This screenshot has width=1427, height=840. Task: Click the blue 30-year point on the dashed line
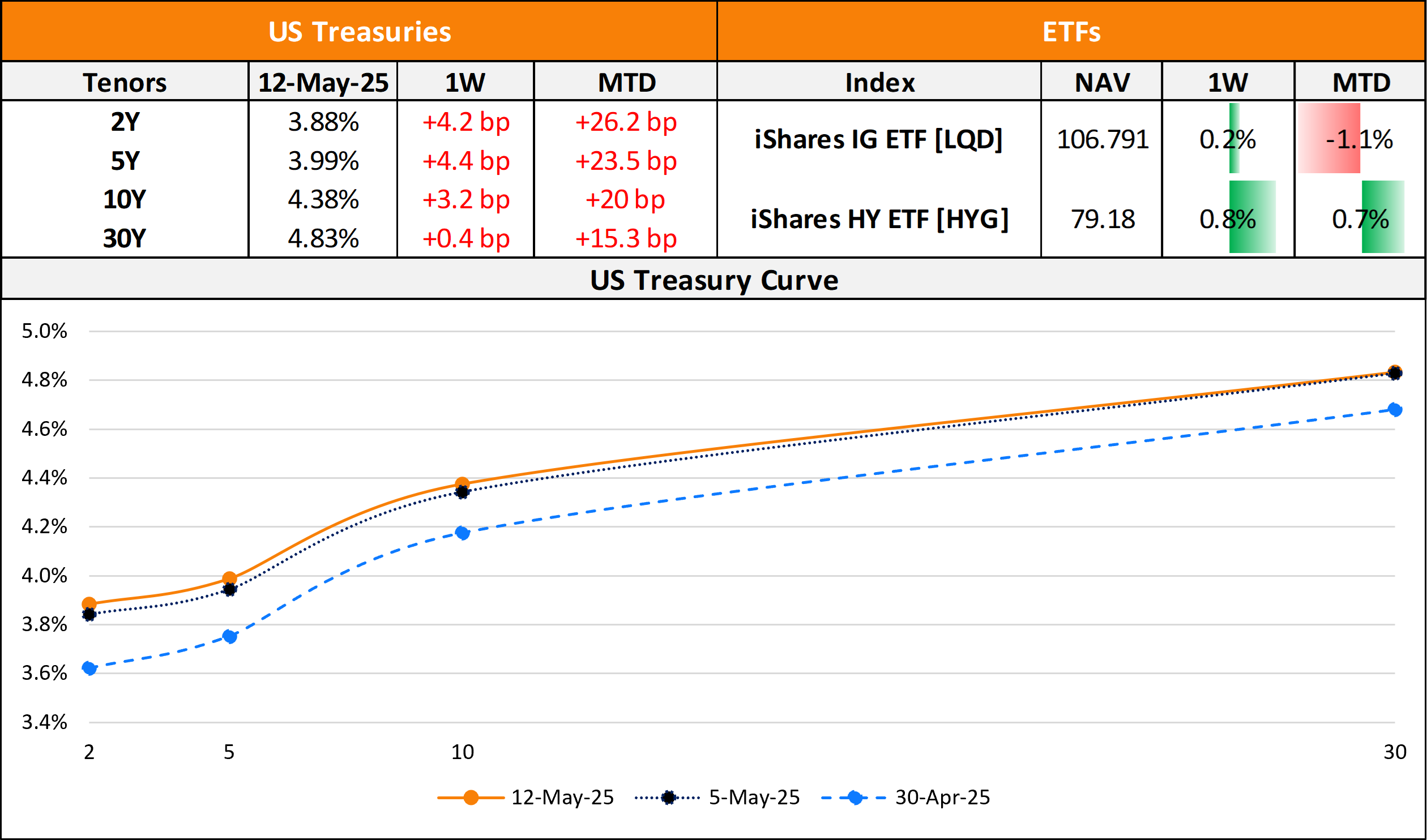click(x=1395, y=409)
